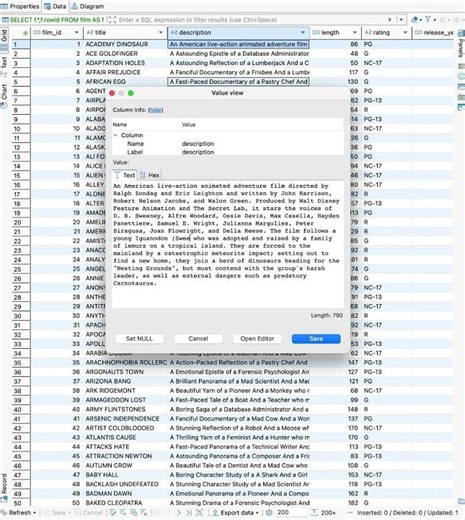Click the duplicate row icon
465x520 pixels.
(x=133, y=513)
